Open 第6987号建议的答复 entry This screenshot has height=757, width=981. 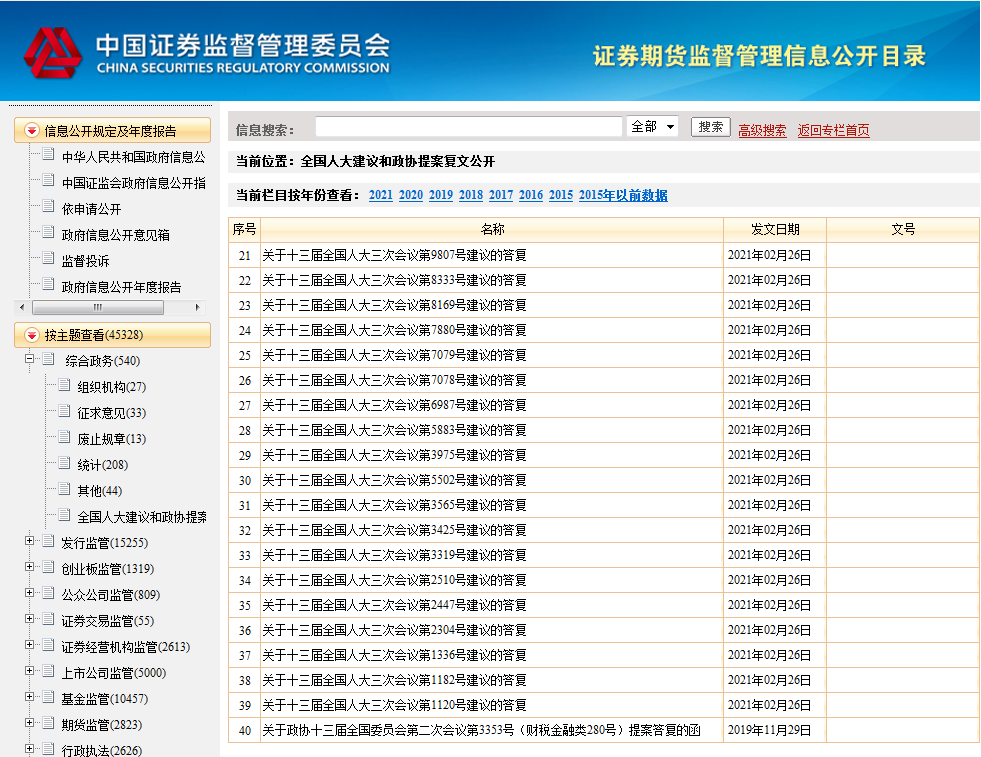(x=394, y=405)
